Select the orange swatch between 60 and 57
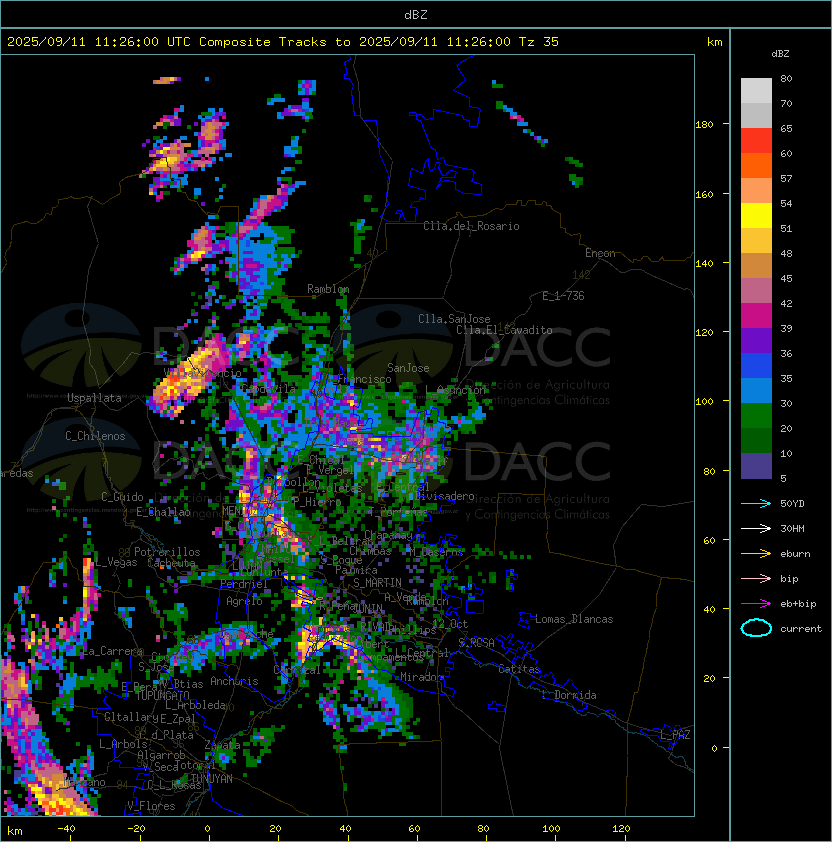The height and width of the screenshot is (842, 832). (756, 166)
